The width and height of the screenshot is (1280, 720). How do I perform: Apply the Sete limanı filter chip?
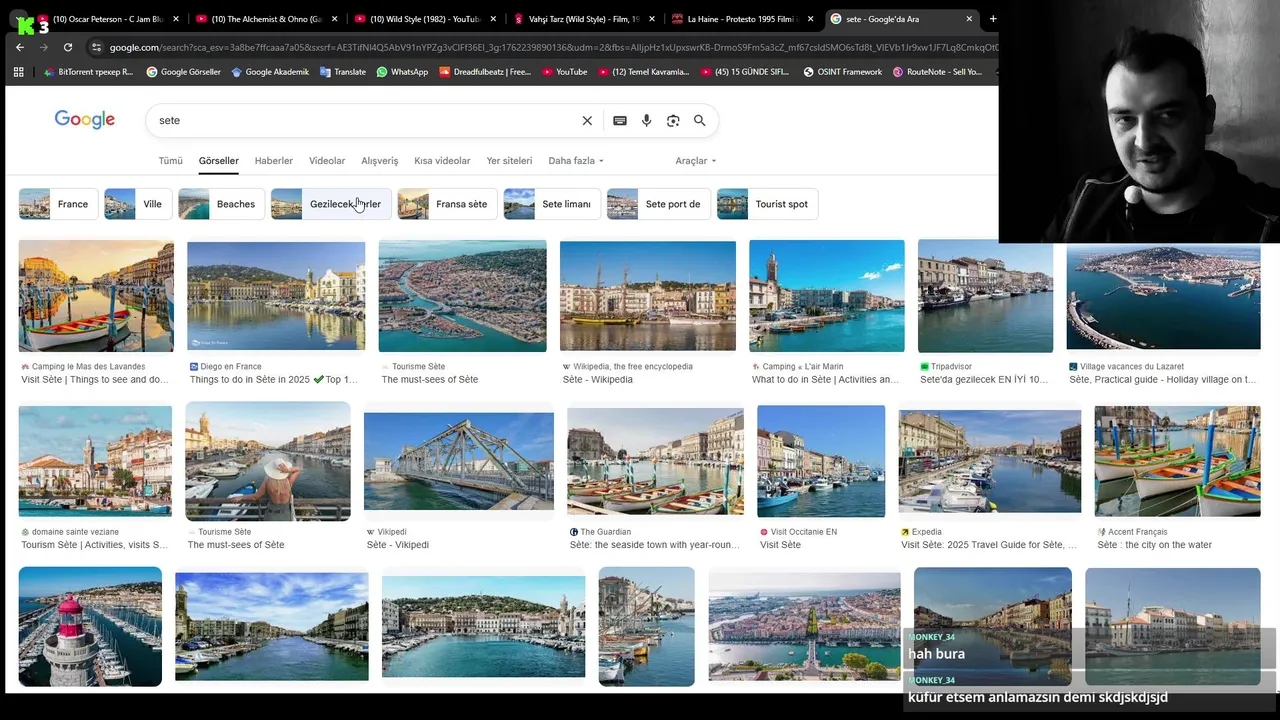click(x=552, y=204)
